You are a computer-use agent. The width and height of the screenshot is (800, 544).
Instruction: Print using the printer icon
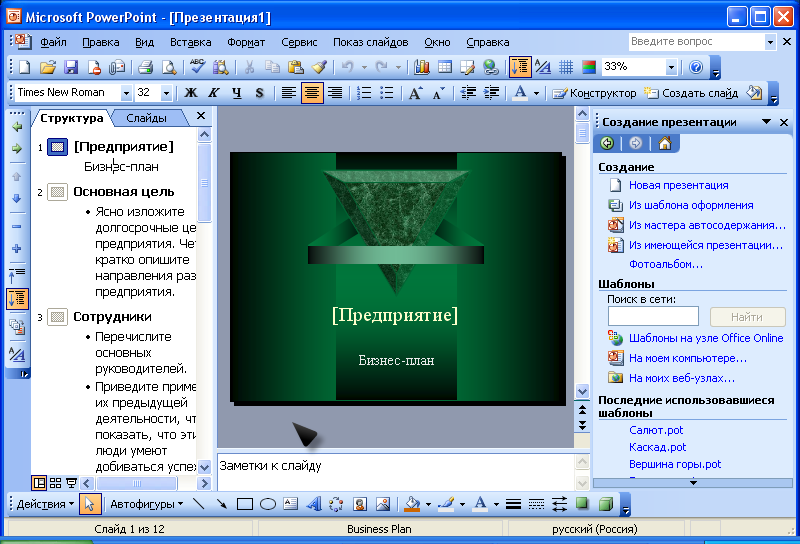point(146,67)
